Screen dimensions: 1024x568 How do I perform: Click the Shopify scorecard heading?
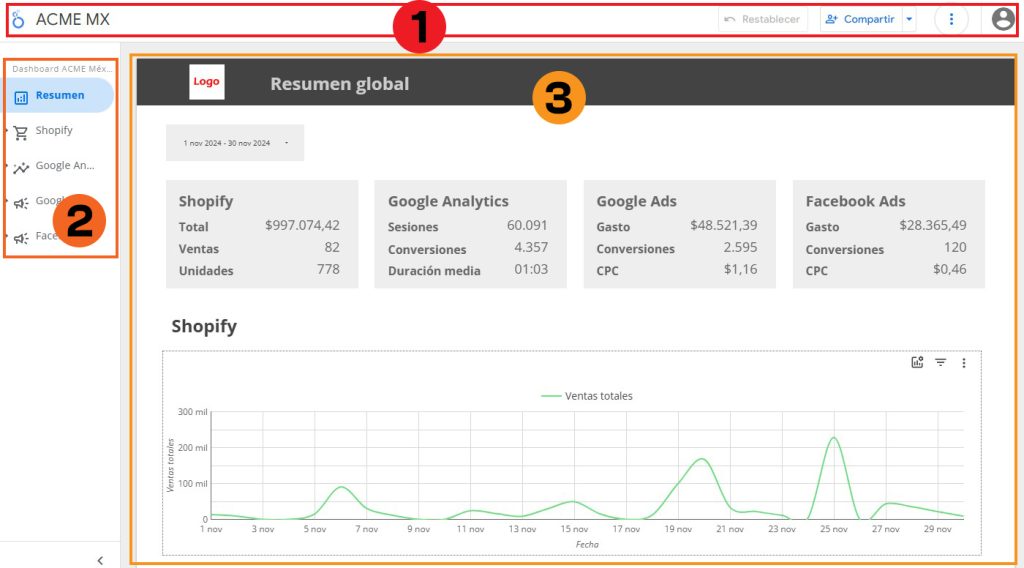[206, 201]
